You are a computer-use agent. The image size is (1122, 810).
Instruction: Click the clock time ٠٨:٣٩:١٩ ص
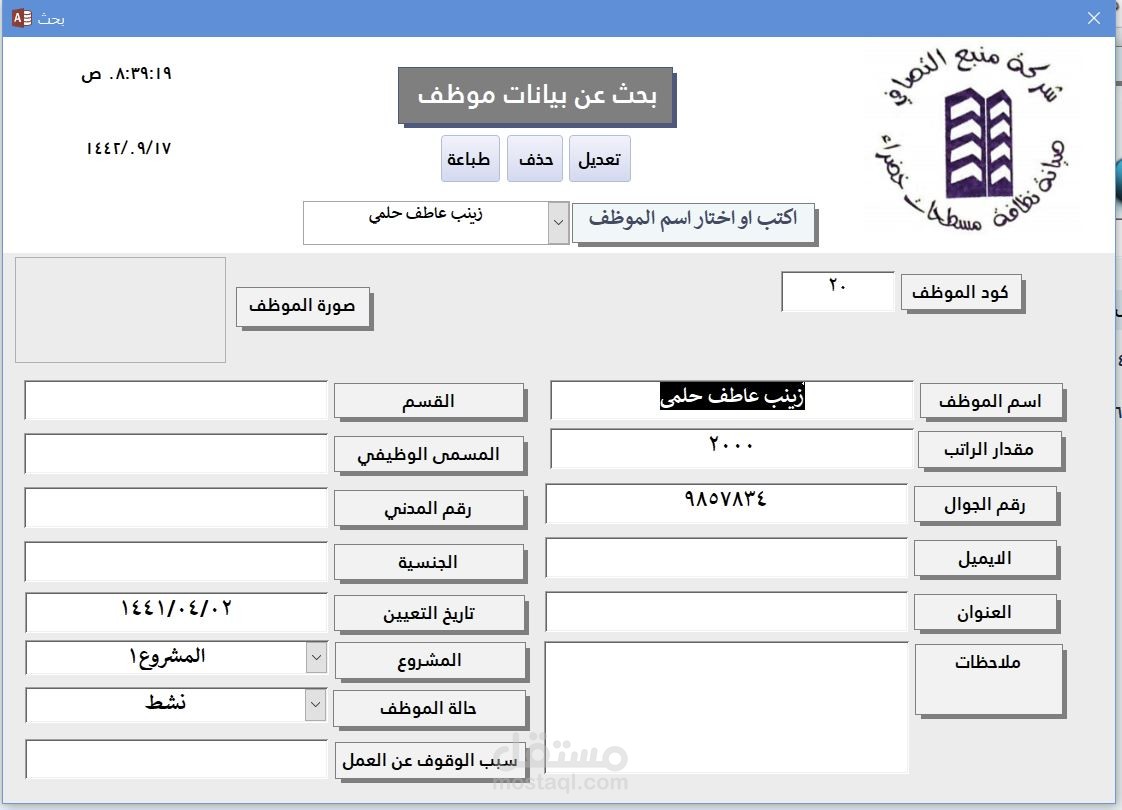click(x=126, y=74)
